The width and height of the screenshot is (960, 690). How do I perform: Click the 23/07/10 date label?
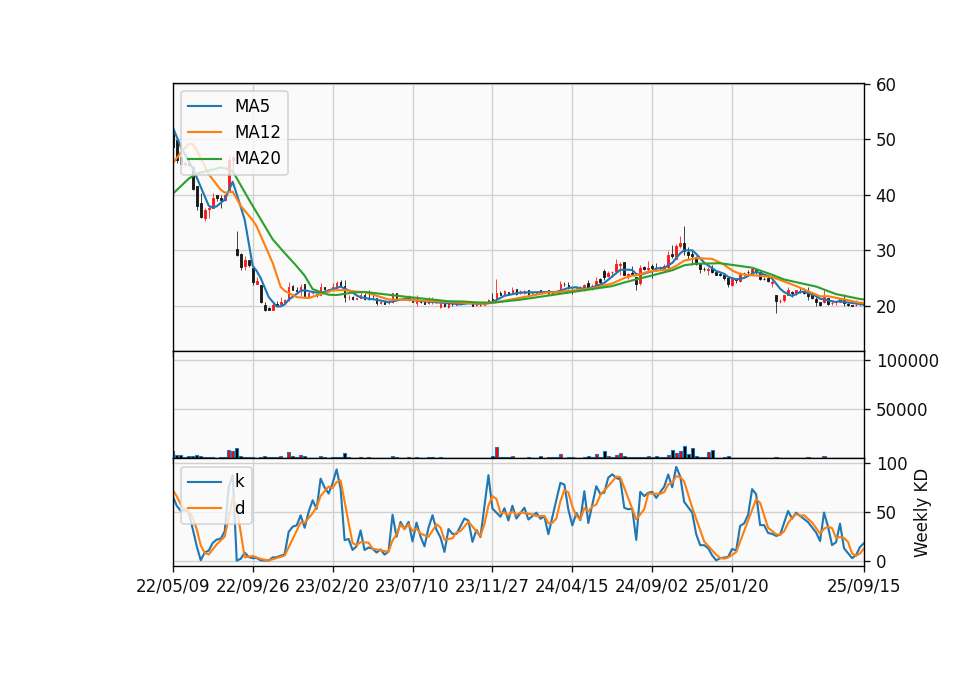[x=412, y=586]
